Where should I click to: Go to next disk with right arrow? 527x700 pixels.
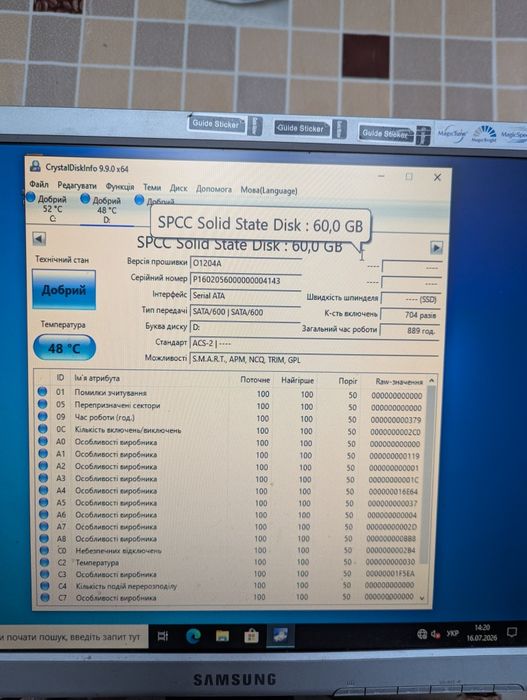click(436, 247)
